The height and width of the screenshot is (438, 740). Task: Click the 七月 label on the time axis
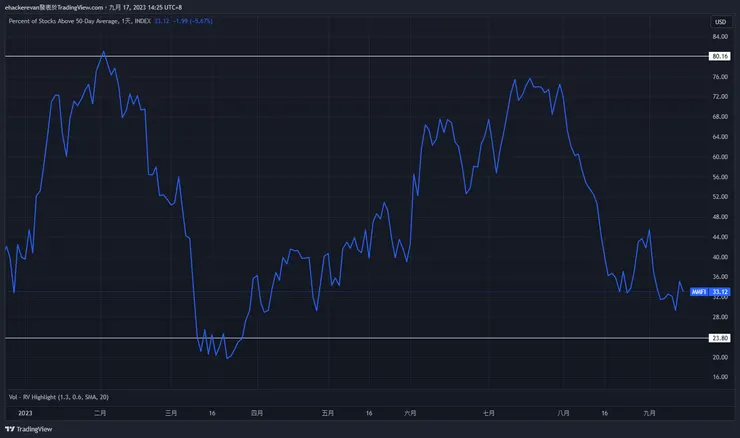pos(489,413)
